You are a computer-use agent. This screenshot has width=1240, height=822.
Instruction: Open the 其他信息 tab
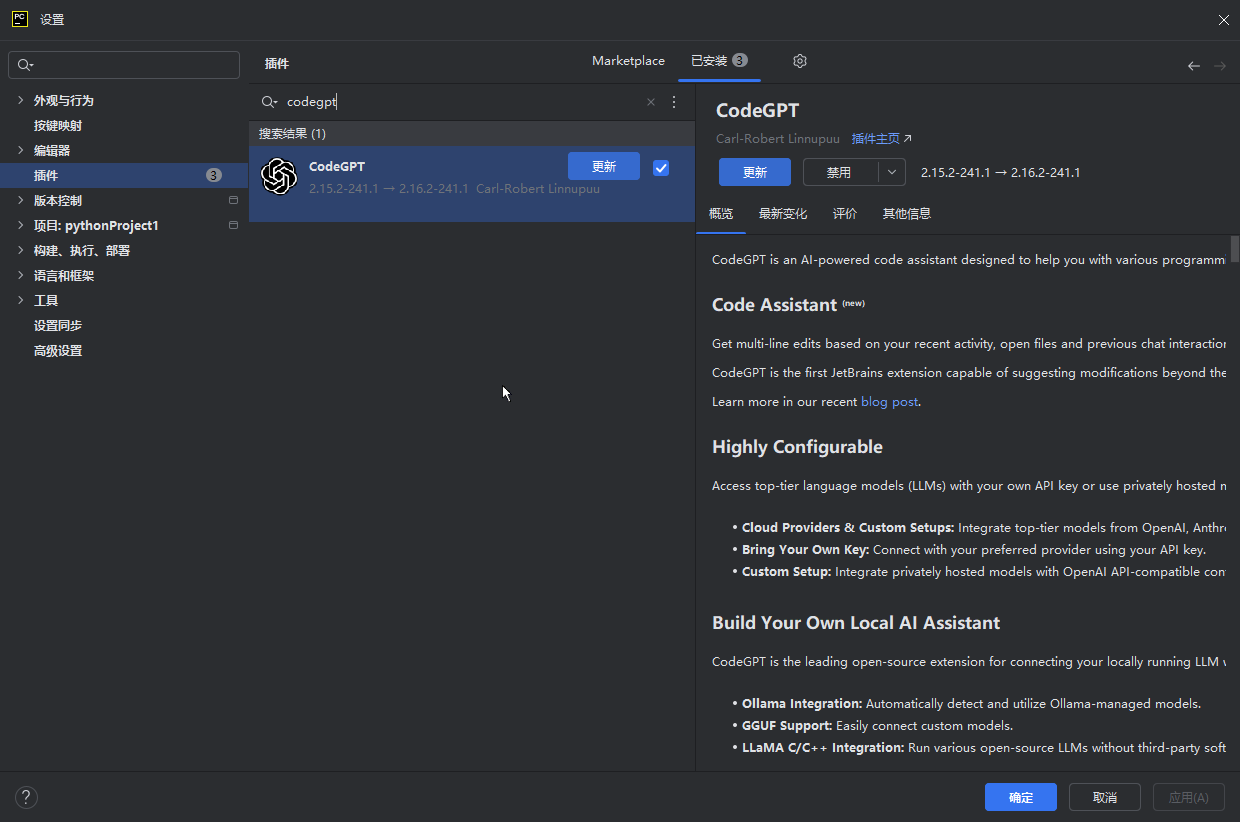(x=907, y=213)
